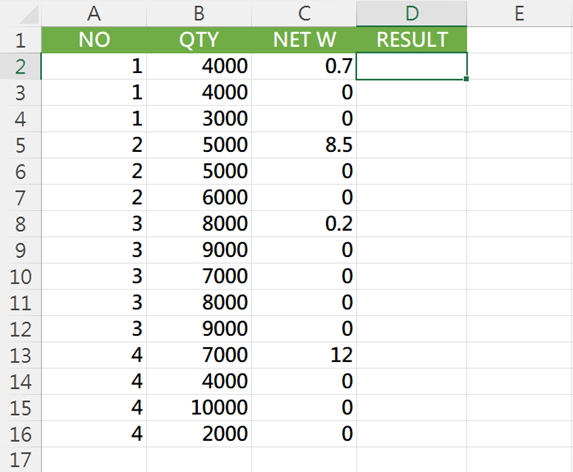Image resolution: width=573 pixels, height=472 pixels.
Task: Select cell B4 with value 3000
Action: click(x=199, y=119)
